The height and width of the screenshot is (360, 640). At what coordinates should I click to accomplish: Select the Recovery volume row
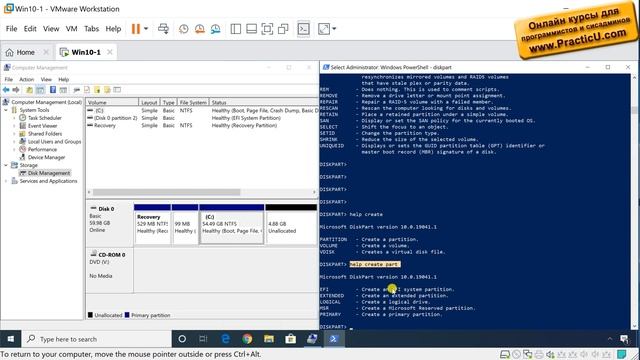(x=202, y=126)
